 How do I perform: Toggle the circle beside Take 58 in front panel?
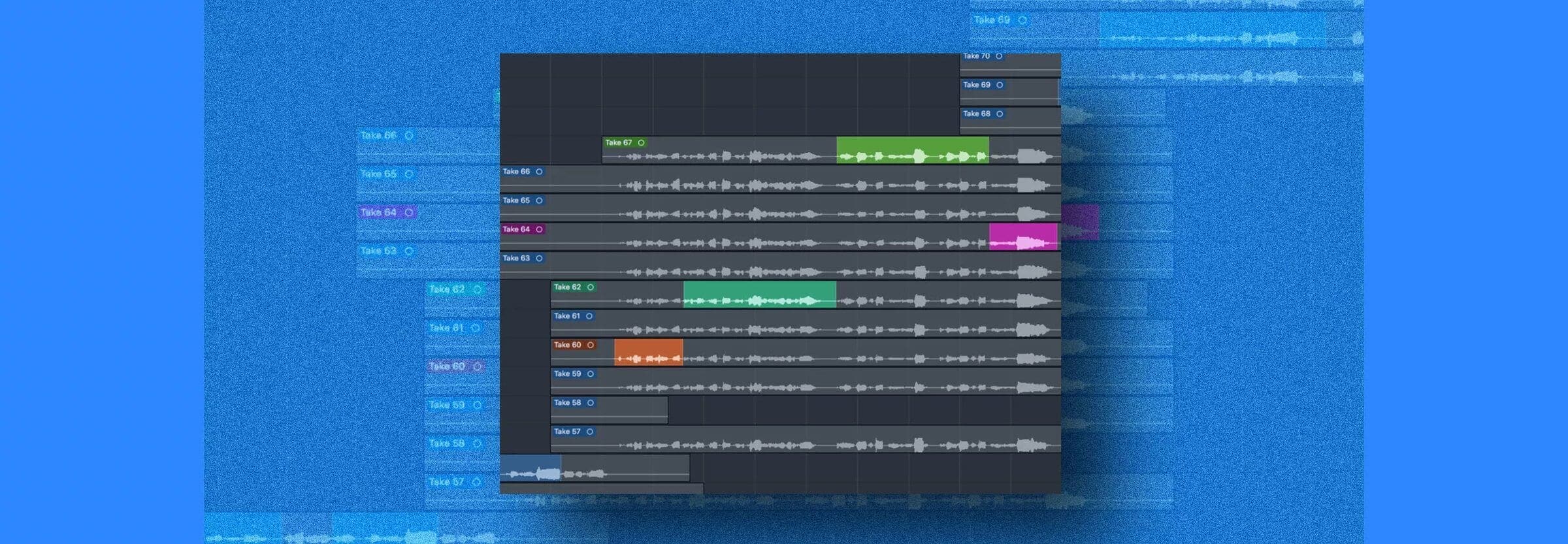(590, 403)
